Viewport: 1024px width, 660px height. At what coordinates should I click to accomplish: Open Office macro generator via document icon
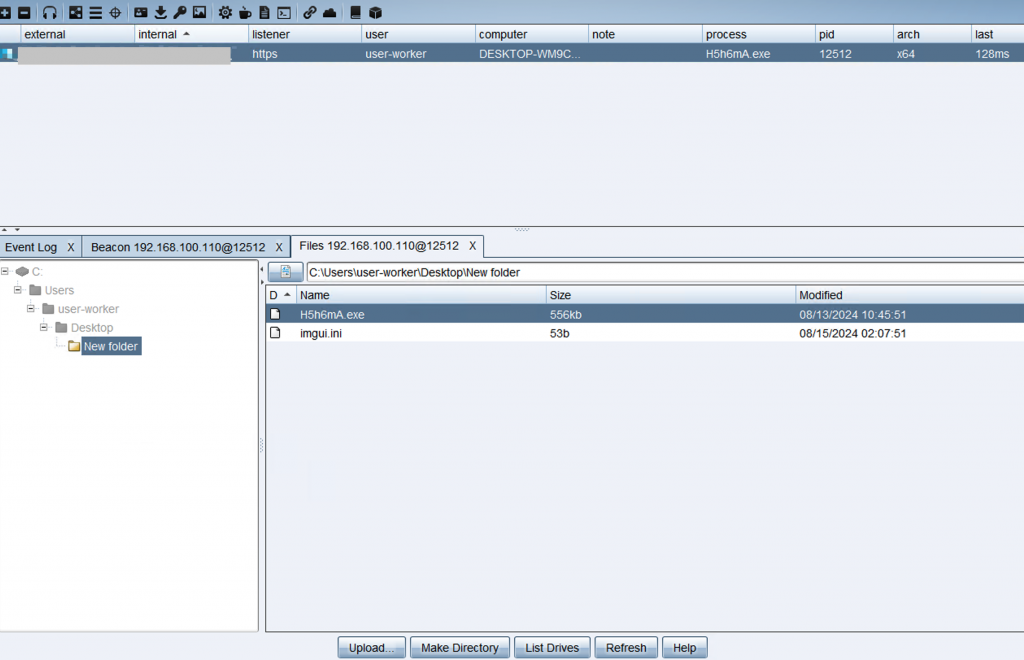click(x=264, y=12)
